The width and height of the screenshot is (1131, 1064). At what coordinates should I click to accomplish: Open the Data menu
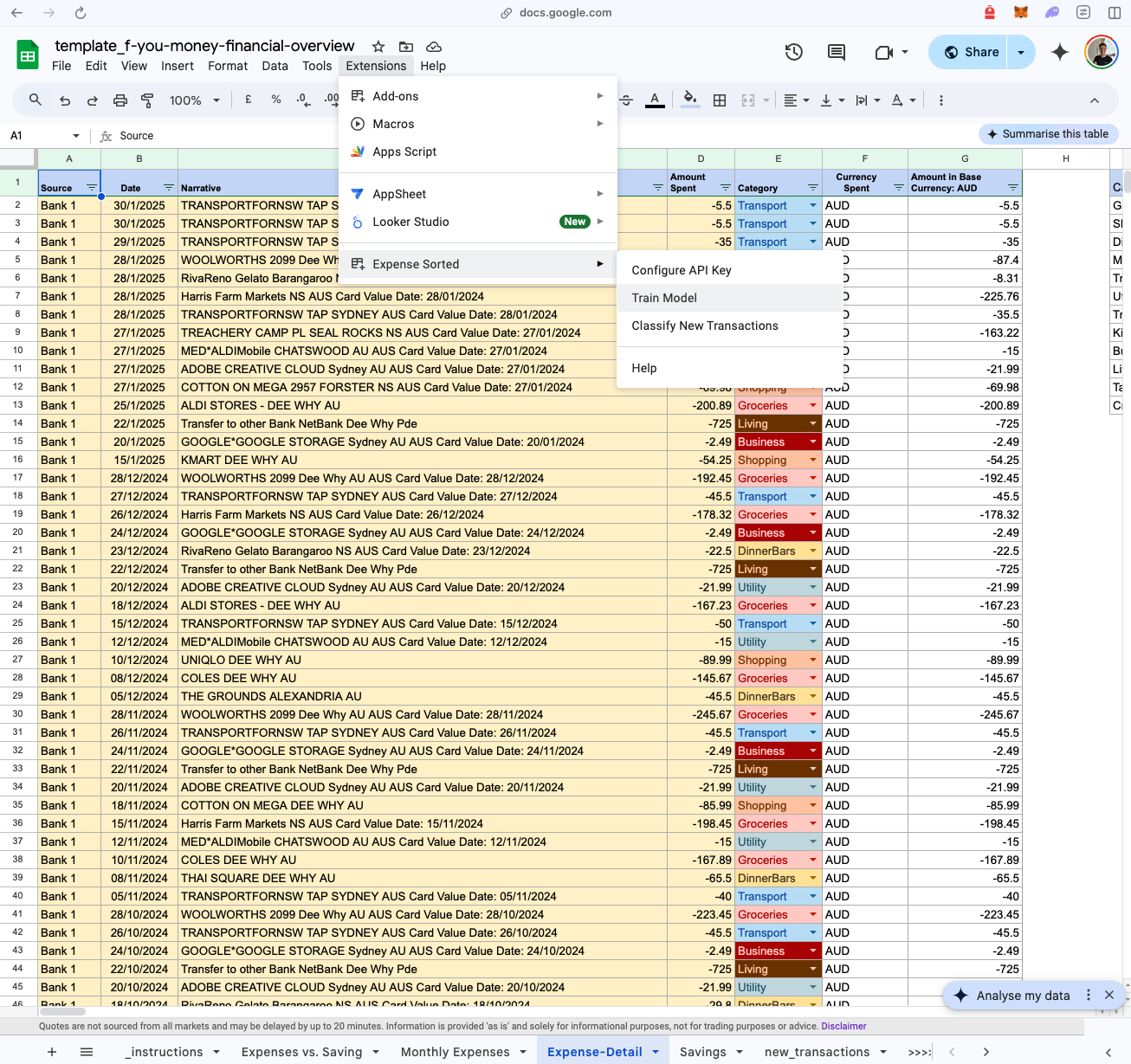(275, 66)
